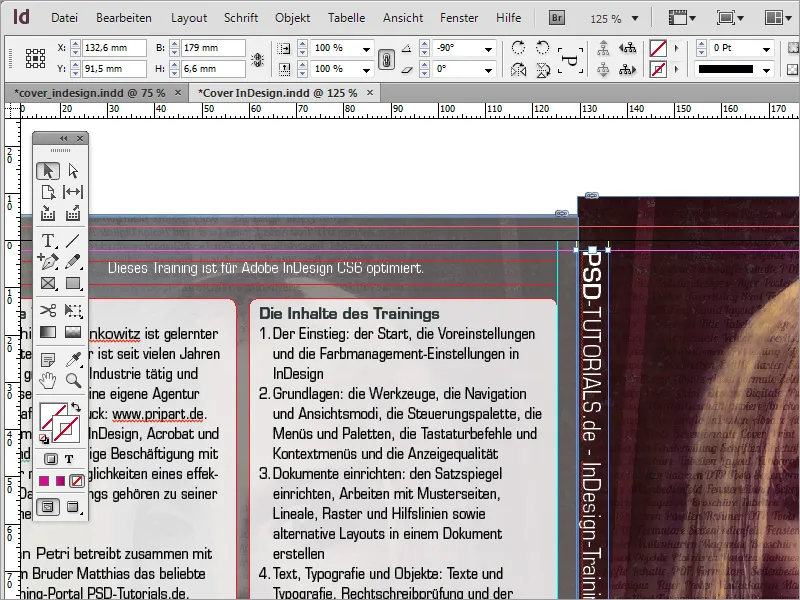The image size is (800, 600).
Task: Select the Pen tool
Action: click(x=48, y=261)
